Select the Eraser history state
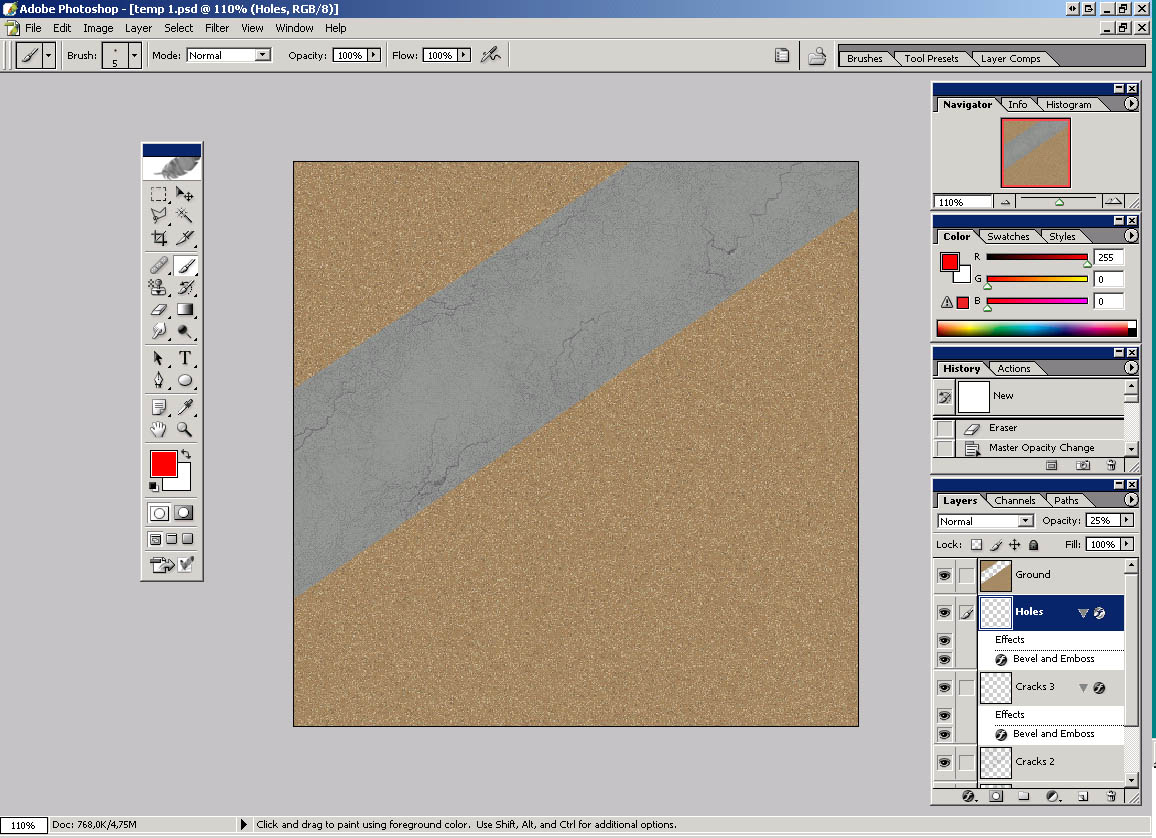 tap(1002, 428)
